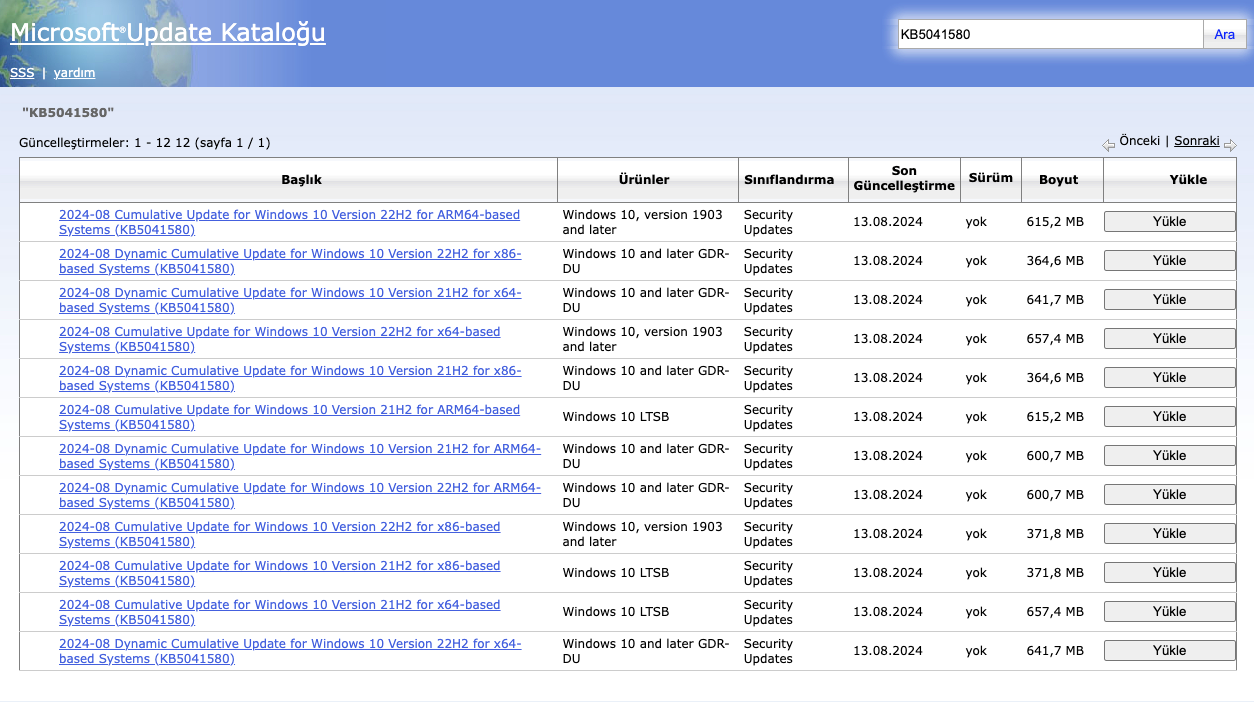Open the Microsoft Update Kataloğu home link
The image size is (1254, 707).
coord(166,32)
